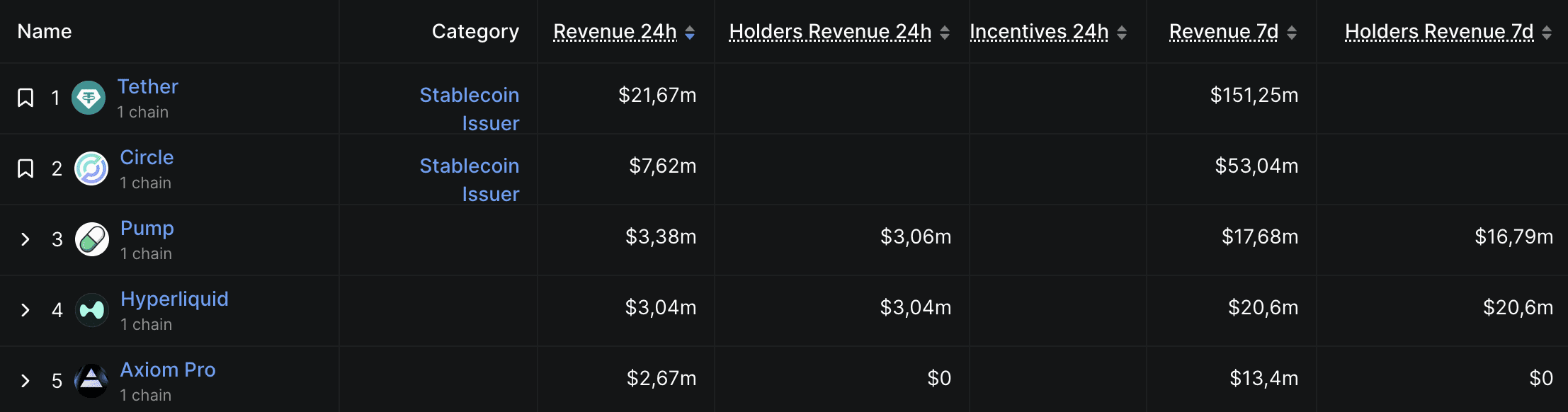Image resolution: width=1568 pixels, height=412 pixels.
Task: Expand the Pump row chevron
Action: [x=25, y=239]
